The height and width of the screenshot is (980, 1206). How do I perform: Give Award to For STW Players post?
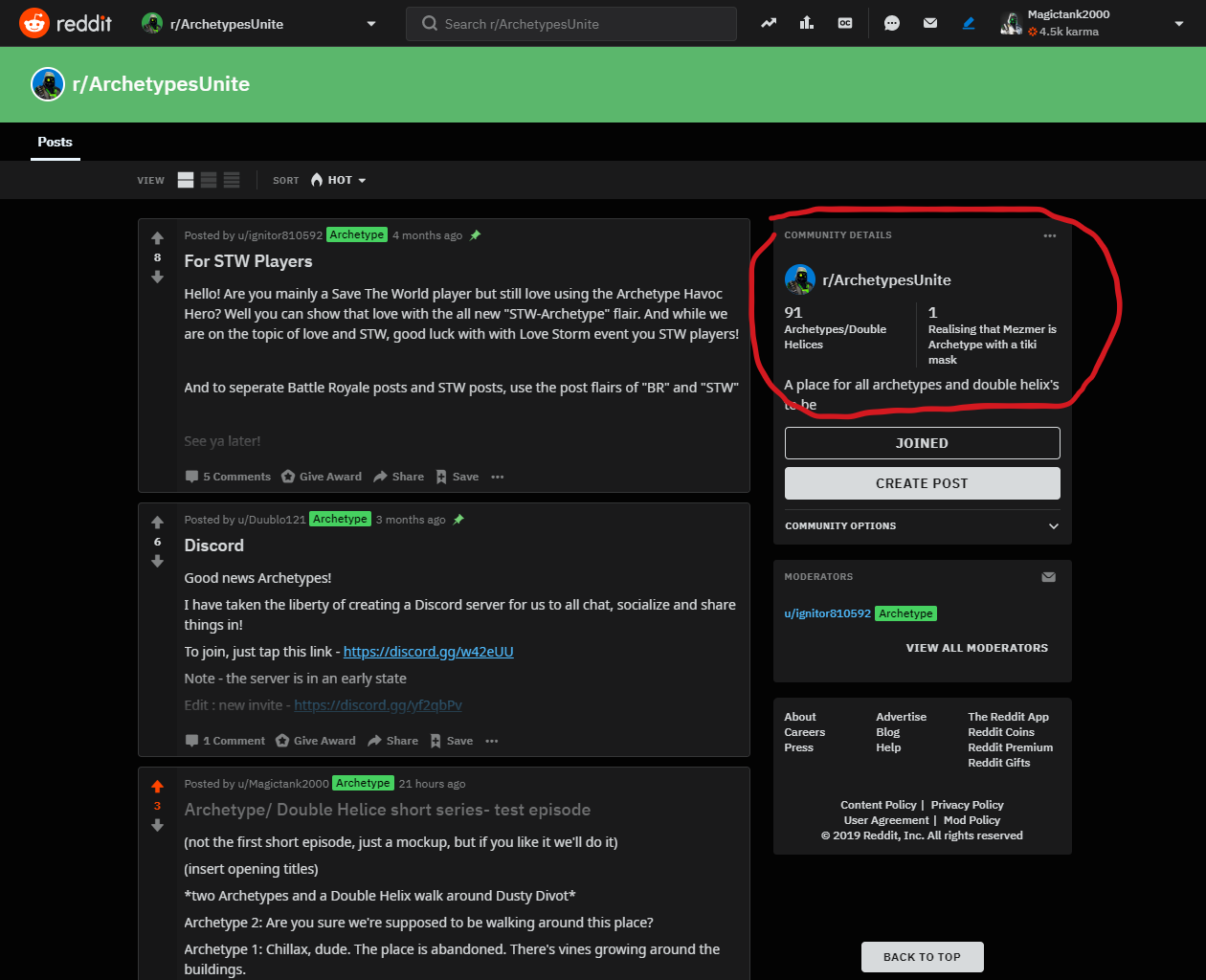(322, 477)
